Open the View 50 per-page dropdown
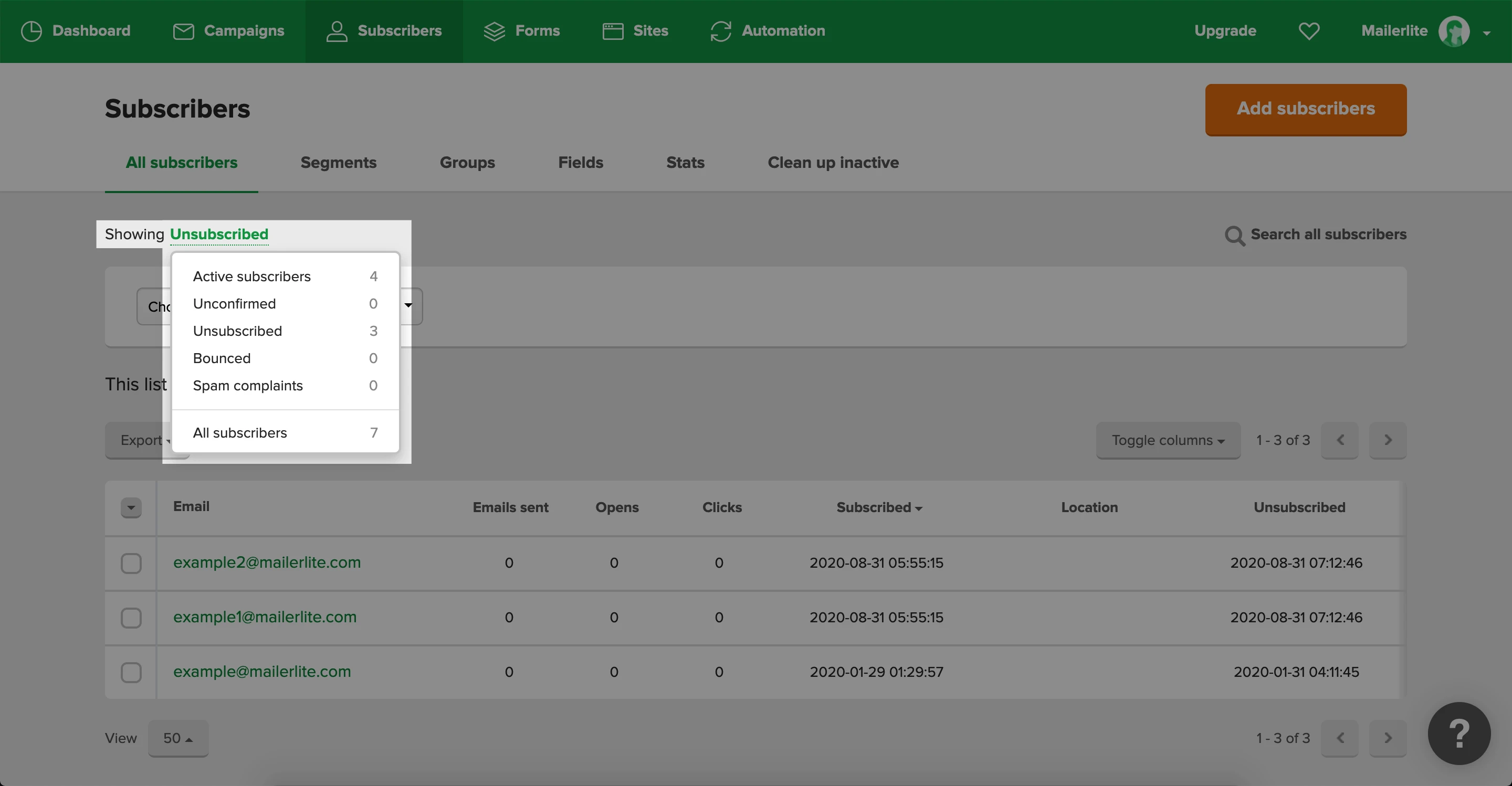This screenshot has width=1512, height=786. (178, 738)
